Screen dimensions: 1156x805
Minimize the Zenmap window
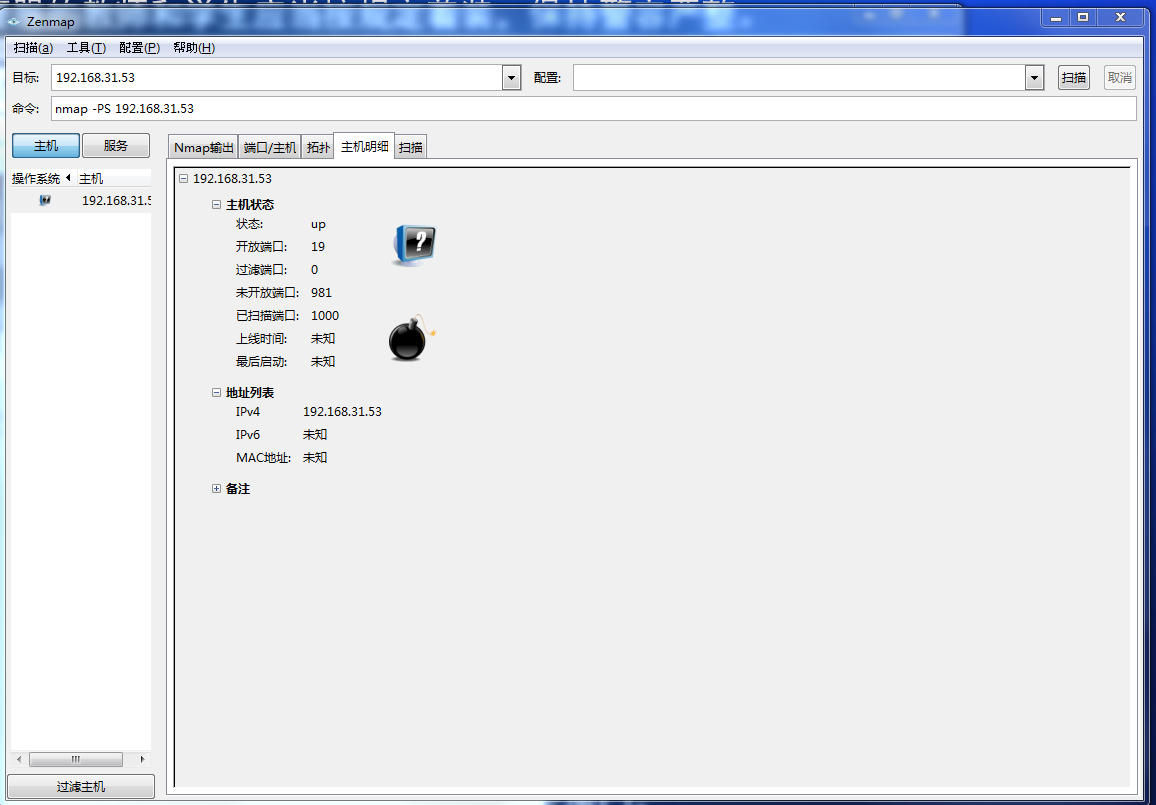[x=1056, y=18]
